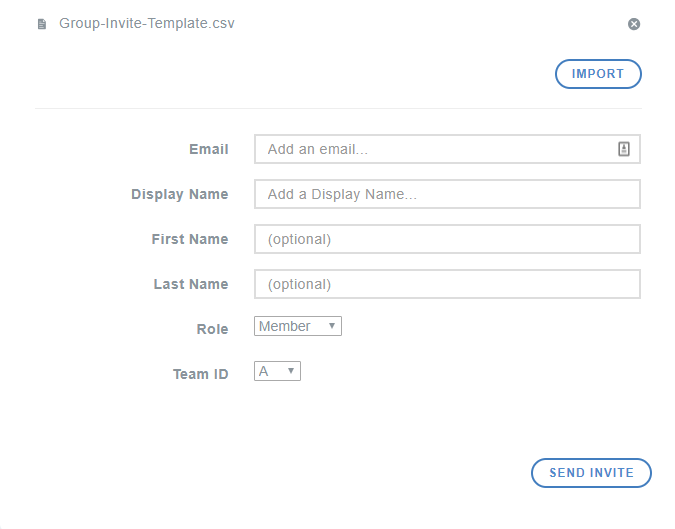Screen dimensions: 675x529
Task: Click the CSV file document icon
Action: [x=42, y=24]
